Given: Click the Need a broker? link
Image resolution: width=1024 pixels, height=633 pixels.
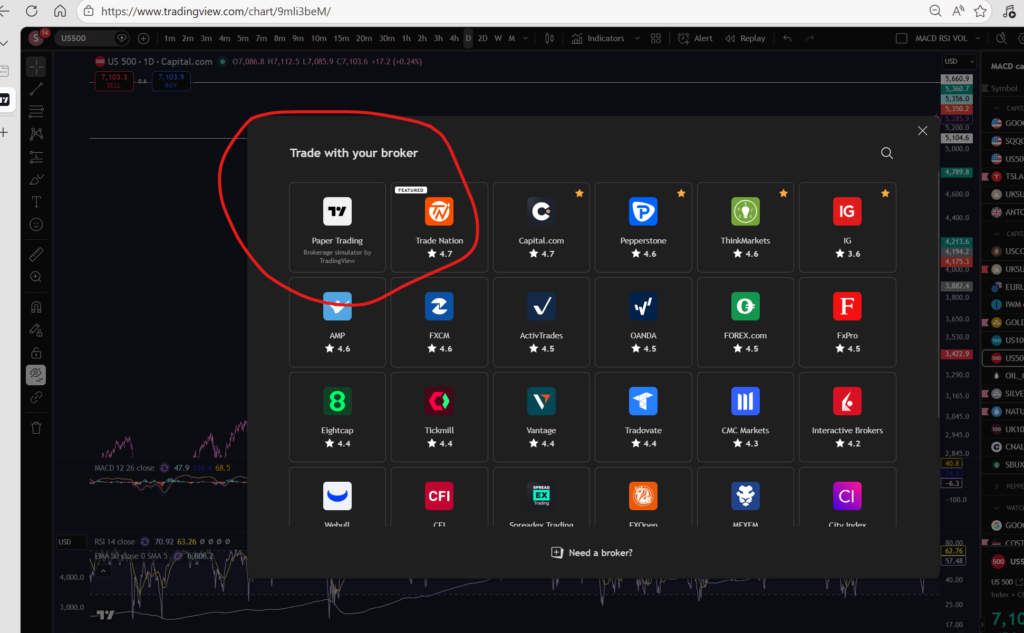Looking at the screenshot, I should pos(592,553).
